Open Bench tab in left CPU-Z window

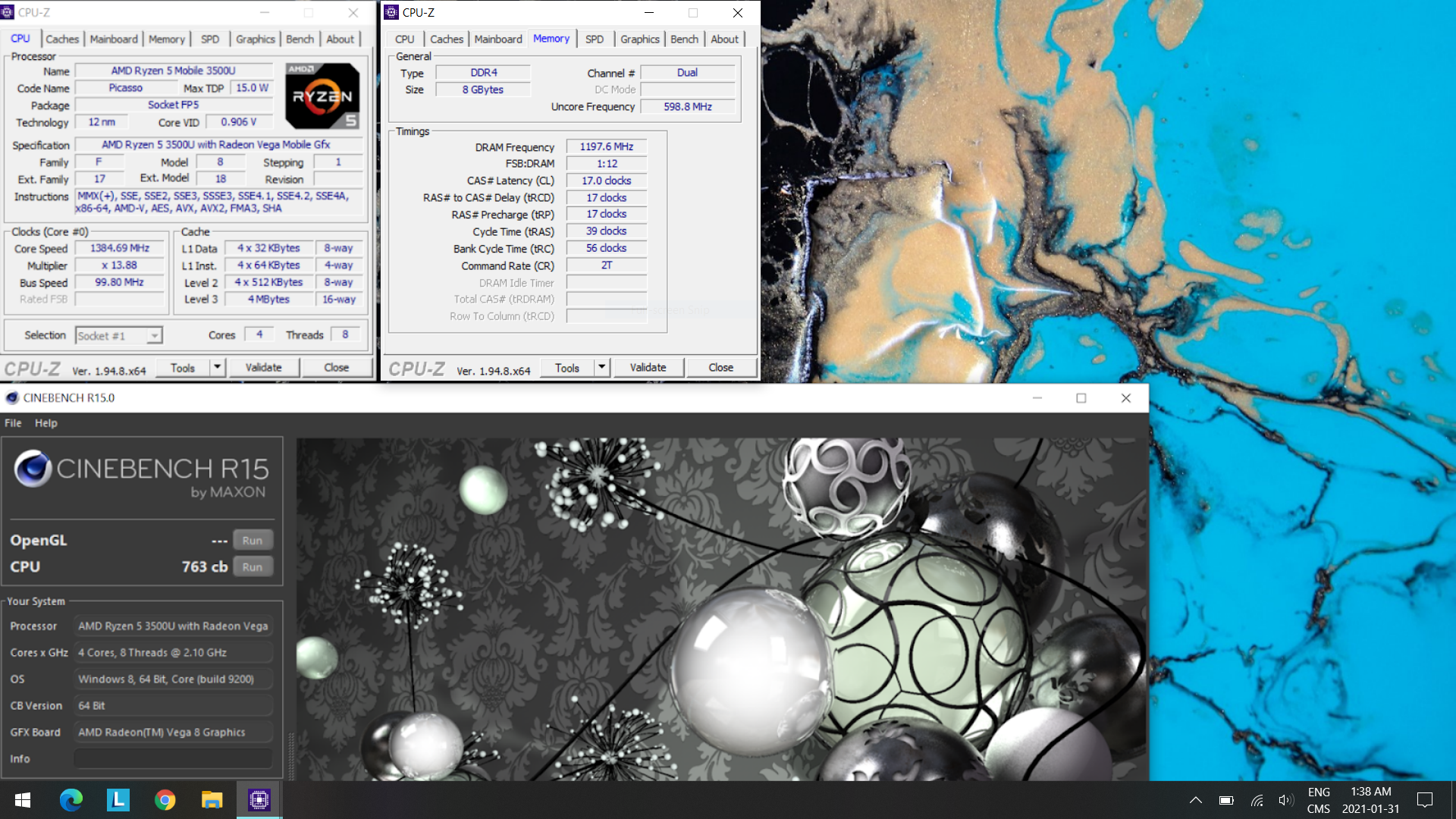click(300, 39)
